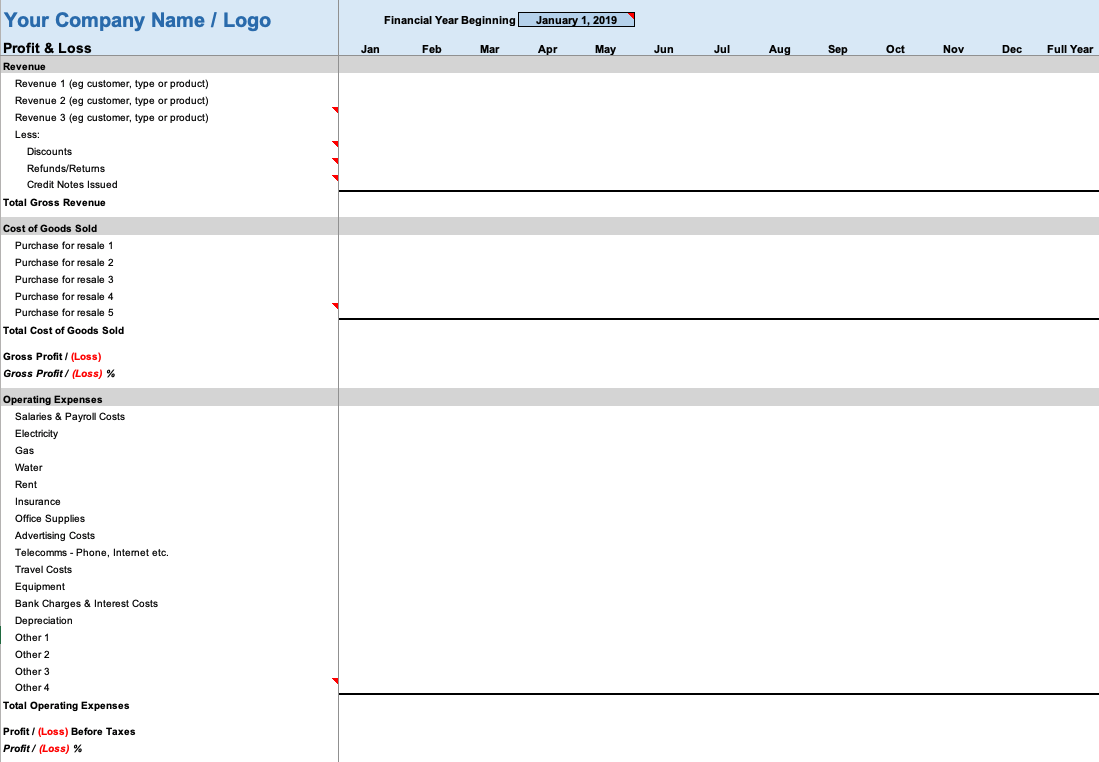Click the Jun month header
This screenshot has height=762, width=1099.
click(663, 49)
